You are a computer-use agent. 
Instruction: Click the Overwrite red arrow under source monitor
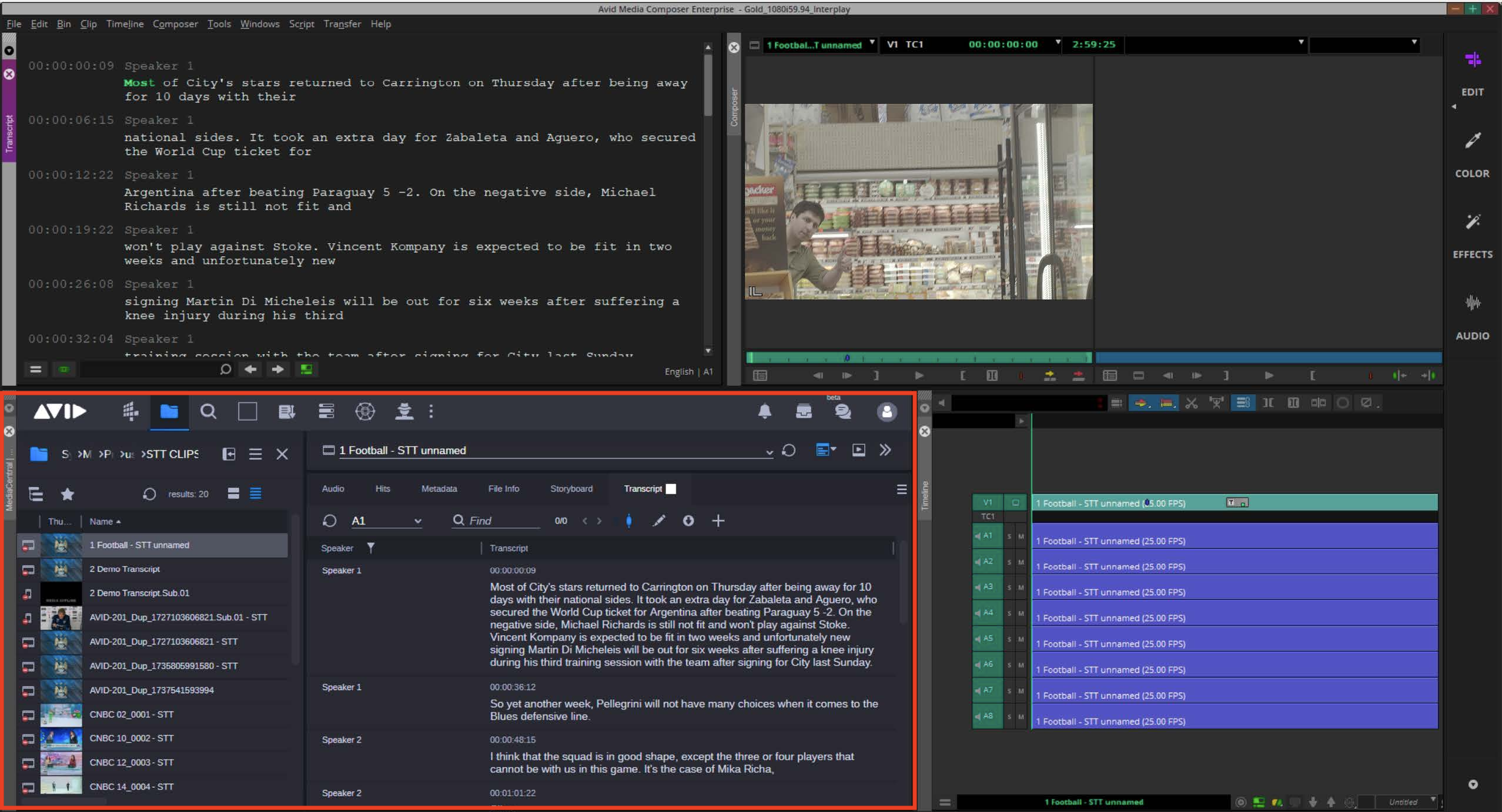point(1078,375)
